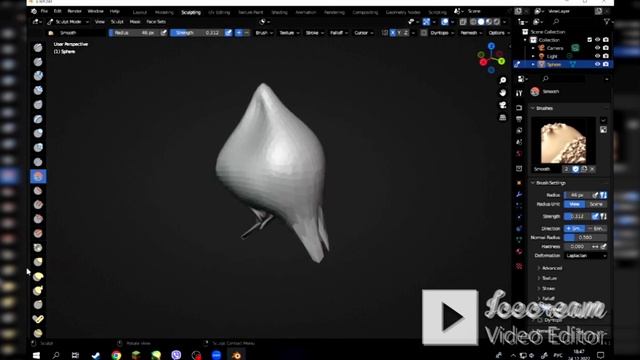
Task: Select the Clay brush
Action: (x=38, y=76)
